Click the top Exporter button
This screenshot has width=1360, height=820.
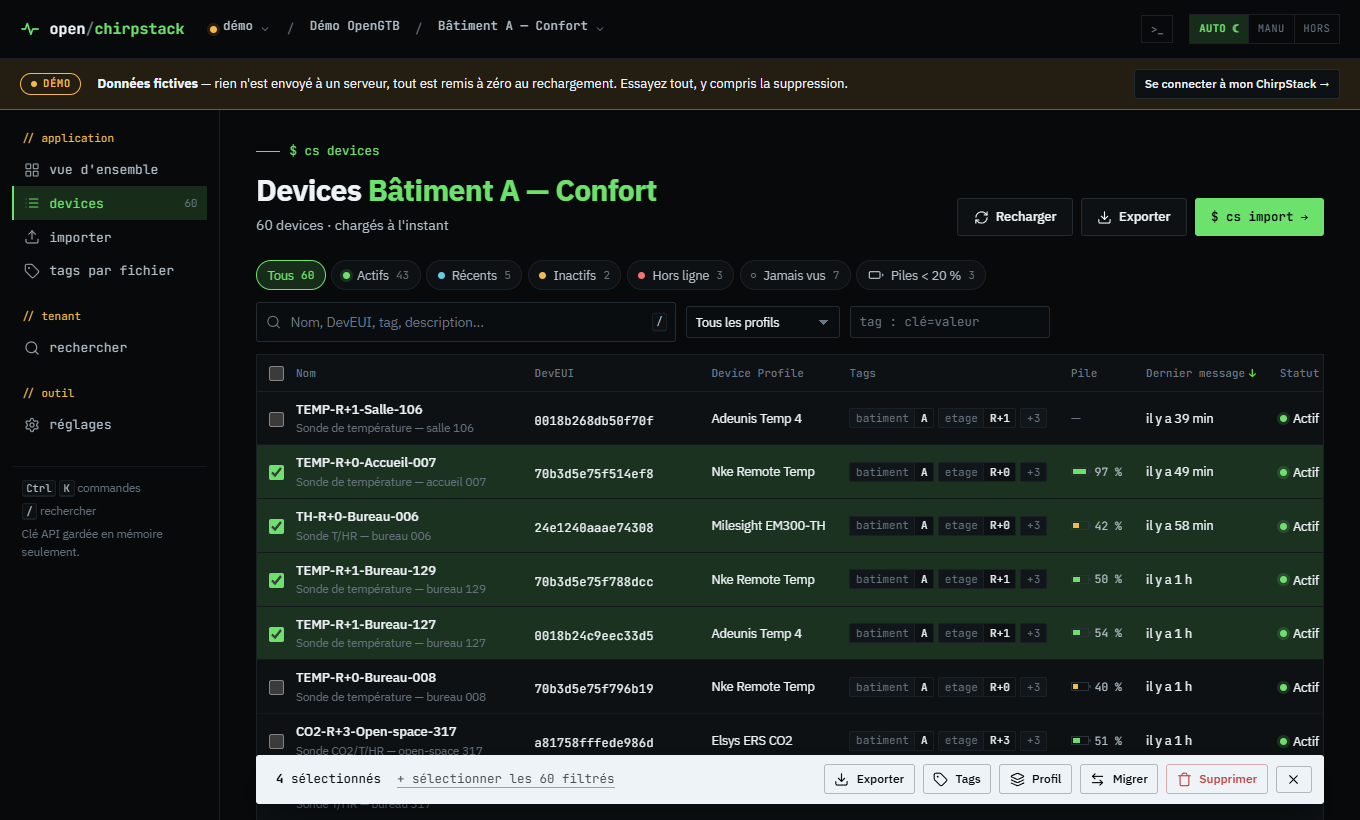pos(1134,217)
